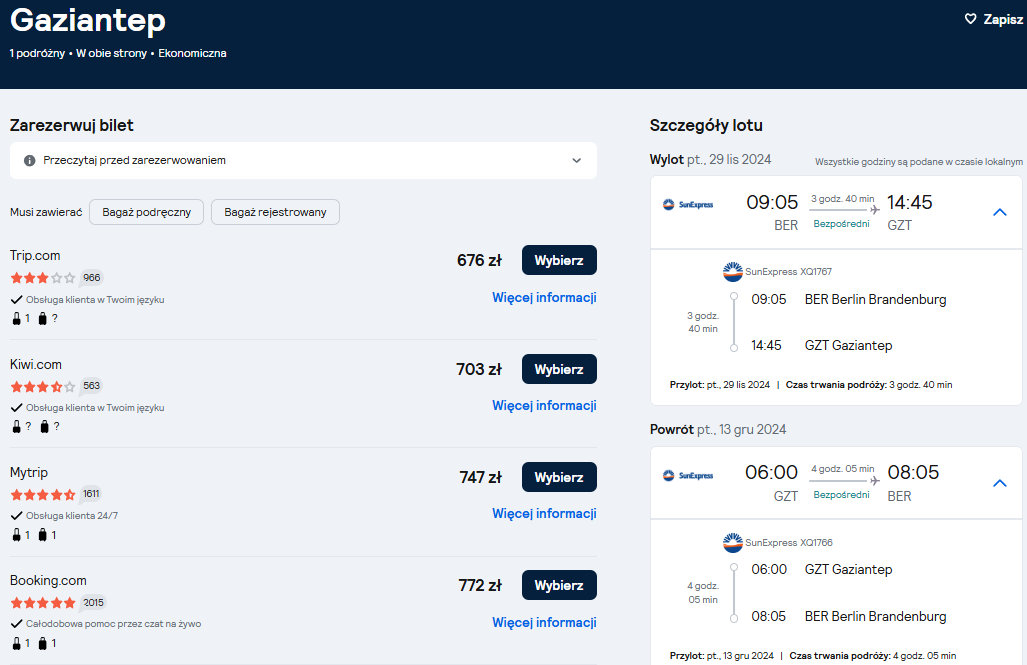Click 08:05 BER Berlin Brandenburg arrival row

pyautogui.click(x=848, y=617)
